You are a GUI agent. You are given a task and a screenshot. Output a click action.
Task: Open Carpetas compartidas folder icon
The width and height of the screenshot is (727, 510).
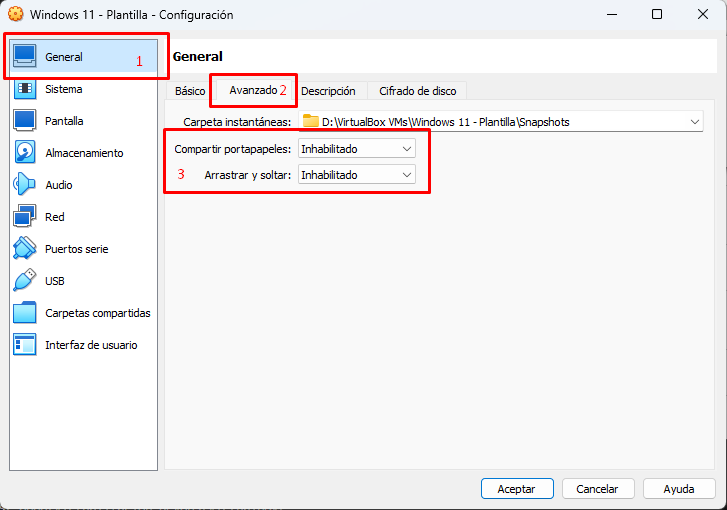click(25, 312)
